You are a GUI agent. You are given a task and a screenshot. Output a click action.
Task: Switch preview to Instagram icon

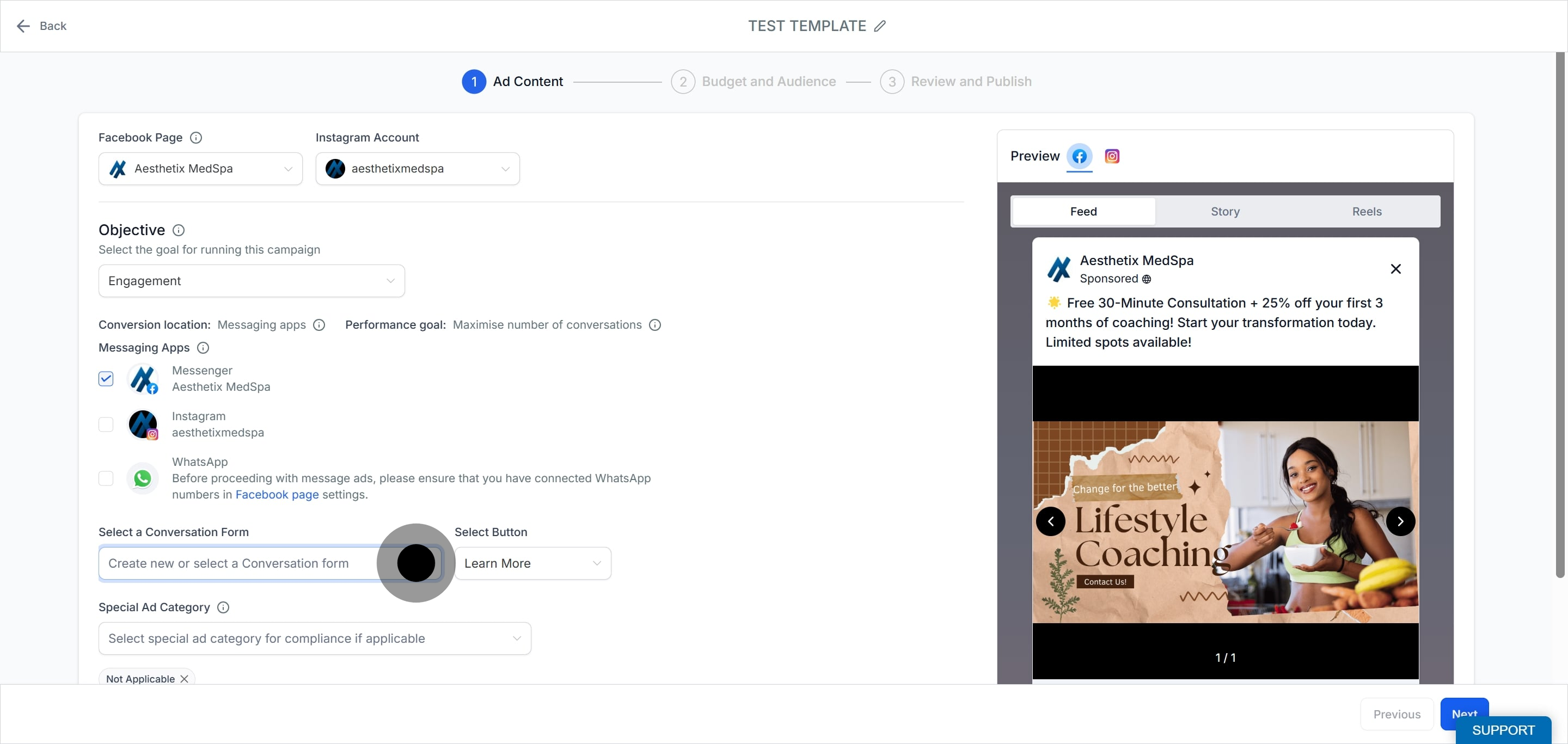coord(1111,156)
